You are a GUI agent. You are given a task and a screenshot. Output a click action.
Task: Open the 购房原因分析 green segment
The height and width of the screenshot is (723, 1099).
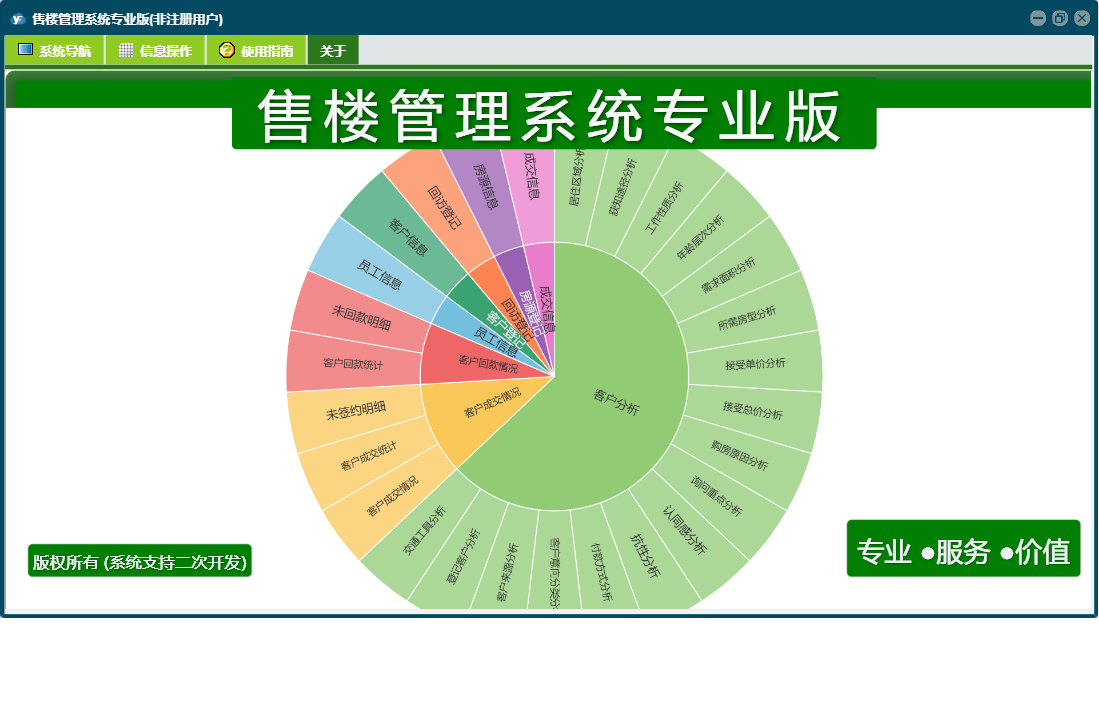(x=739, y=455)
